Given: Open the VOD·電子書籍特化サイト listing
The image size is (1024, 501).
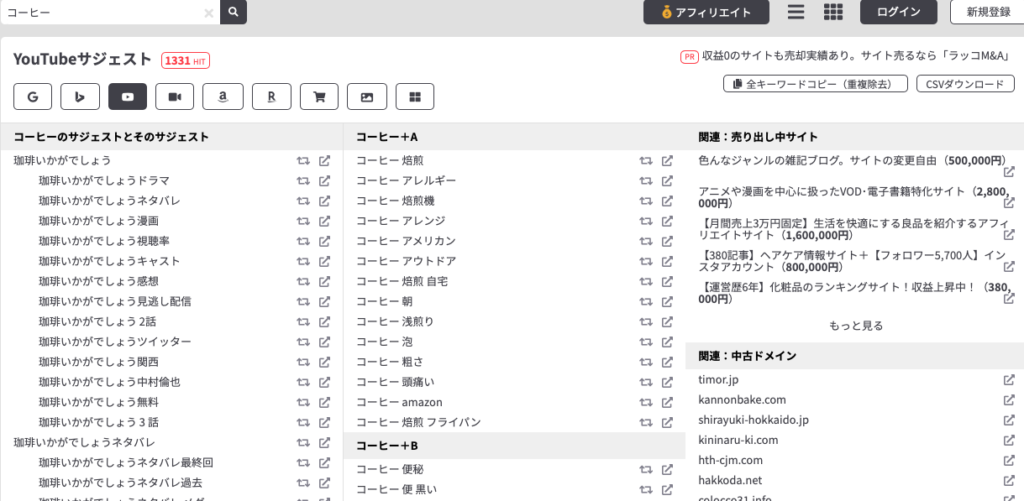Looking at the screenshot, I should (x=855, y=197).
